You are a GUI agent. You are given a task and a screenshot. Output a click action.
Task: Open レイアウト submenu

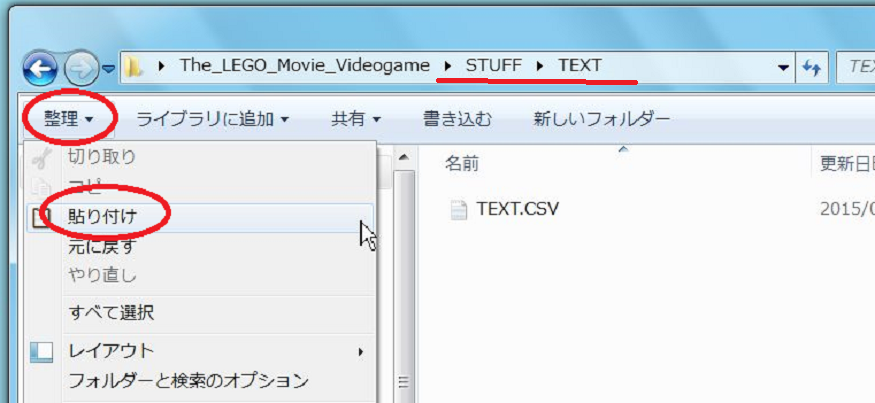tap(200, 352)
